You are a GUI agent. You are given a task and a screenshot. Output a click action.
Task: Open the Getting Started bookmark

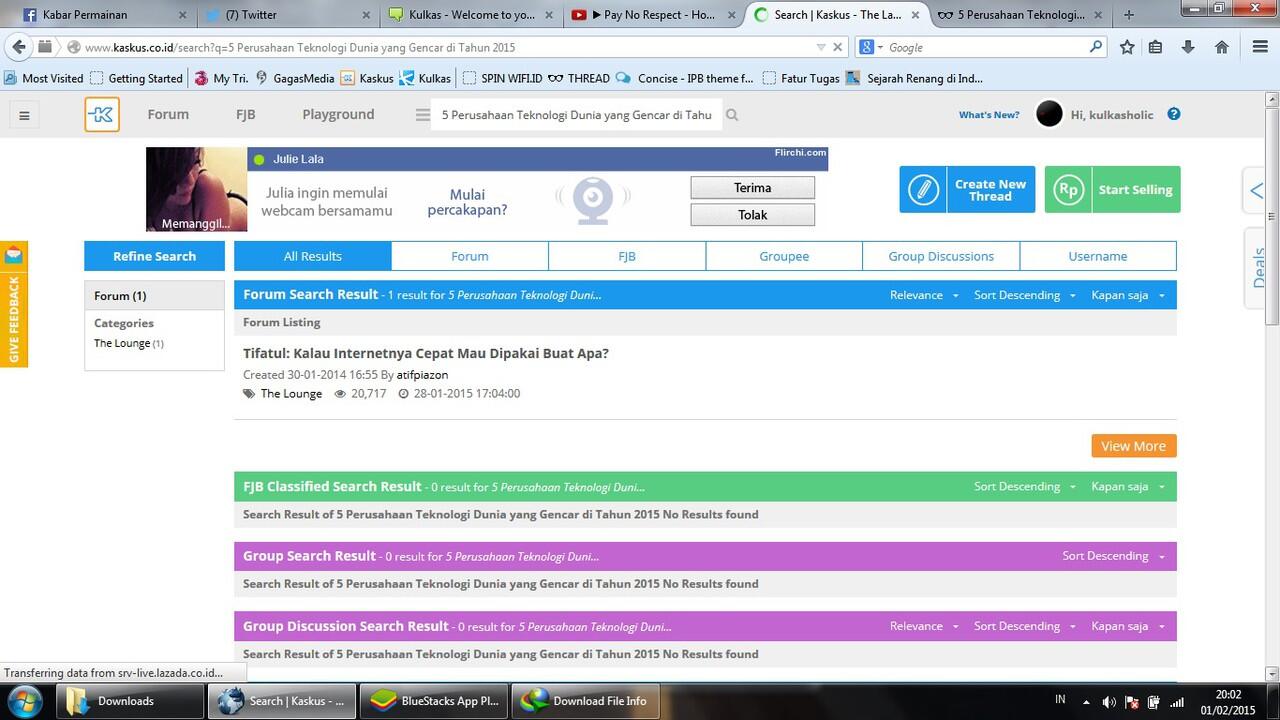tap(136, 78)
